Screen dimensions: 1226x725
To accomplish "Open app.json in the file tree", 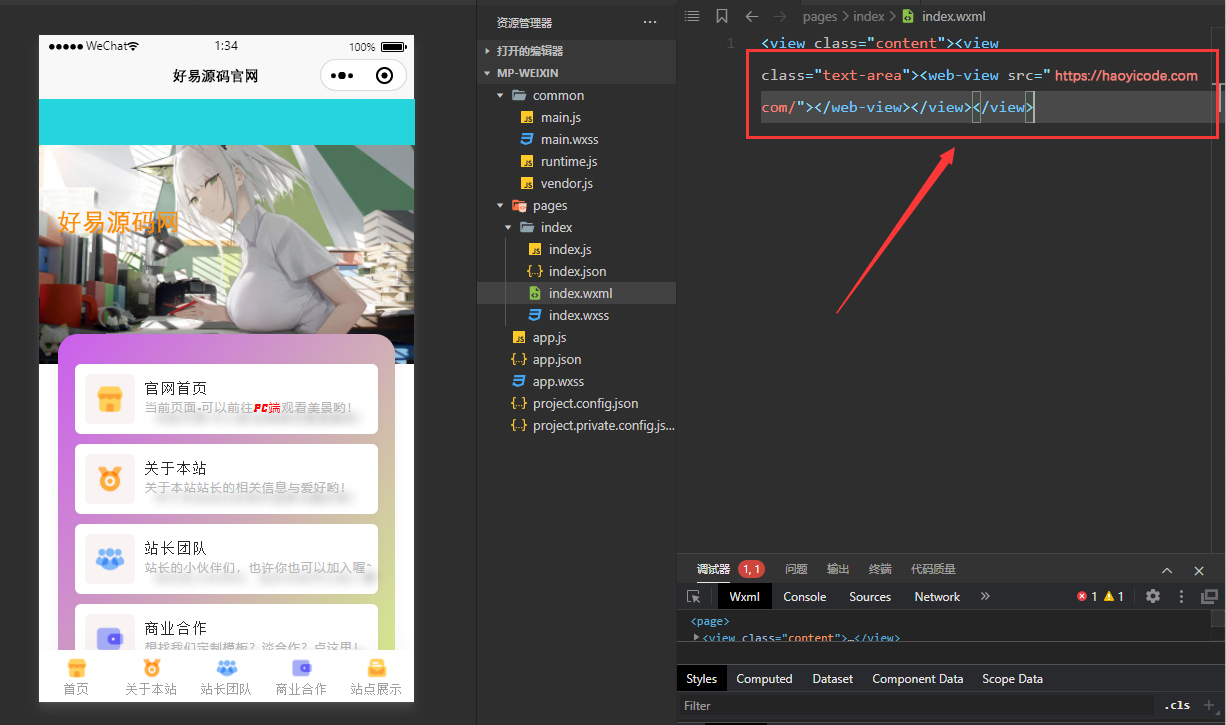I will pyautogui.click(x=556, y=360).
